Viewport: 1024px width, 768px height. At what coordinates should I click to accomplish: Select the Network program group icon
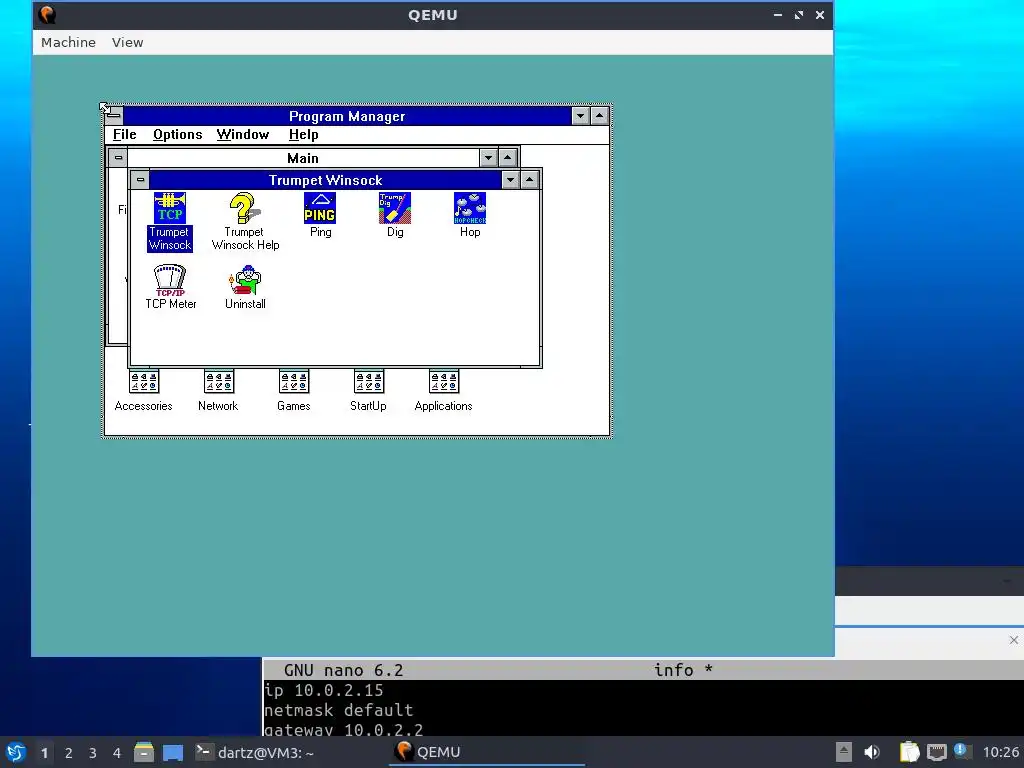pos(218,391)
